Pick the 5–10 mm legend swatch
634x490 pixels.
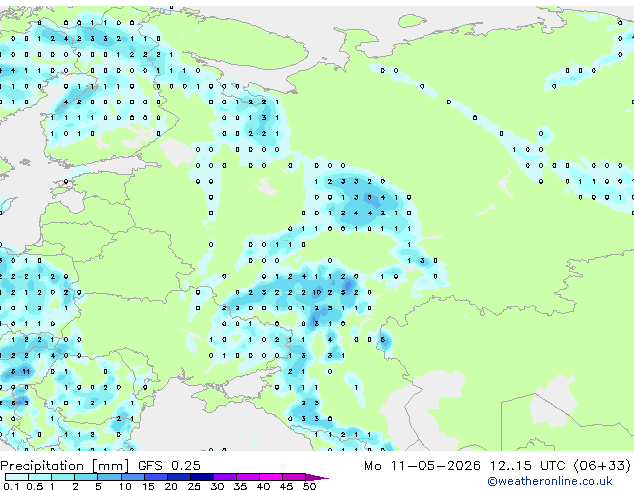click(x=109, y=477)
